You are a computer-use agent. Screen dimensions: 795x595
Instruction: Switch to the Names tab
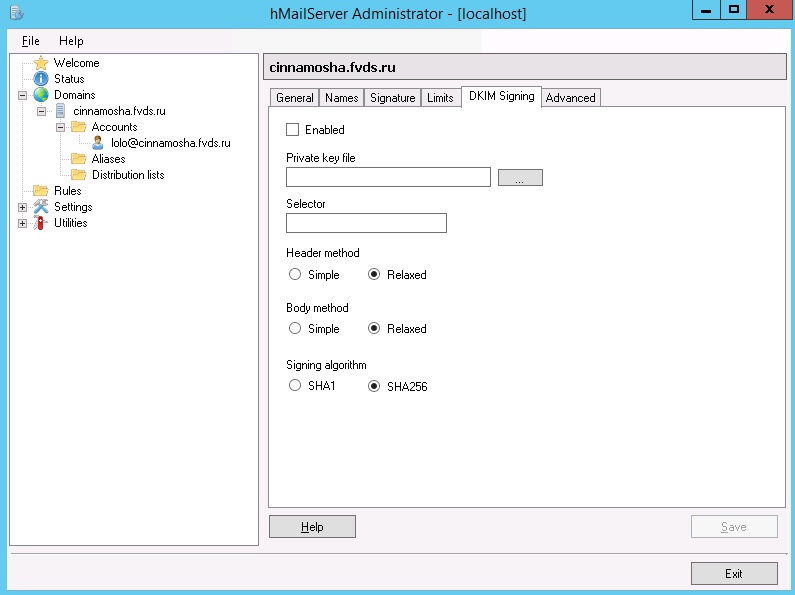[x=341, y=98]
